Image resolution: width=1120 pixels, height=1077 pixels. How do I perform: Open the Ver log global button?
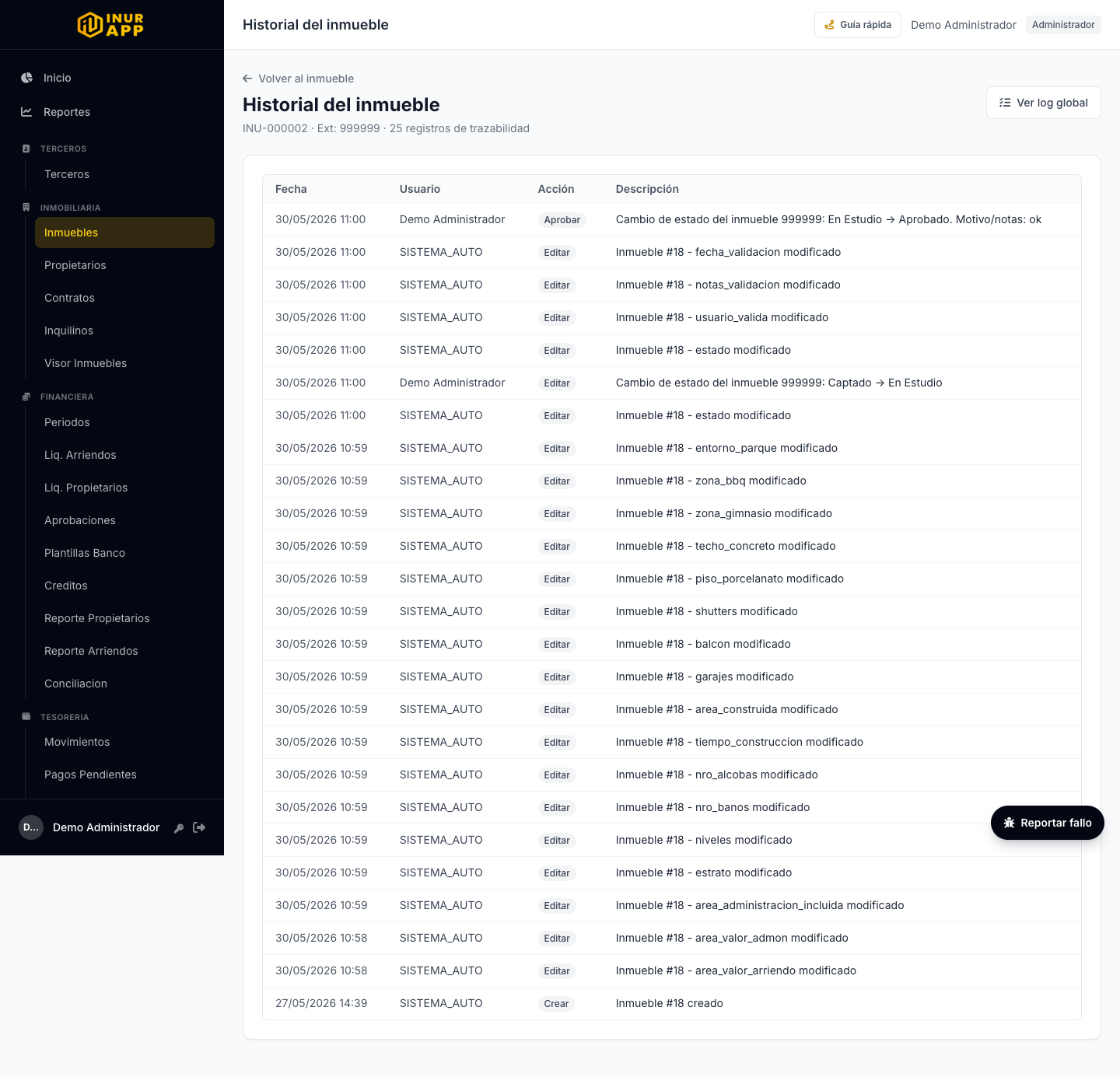[x=1044, y=103]
